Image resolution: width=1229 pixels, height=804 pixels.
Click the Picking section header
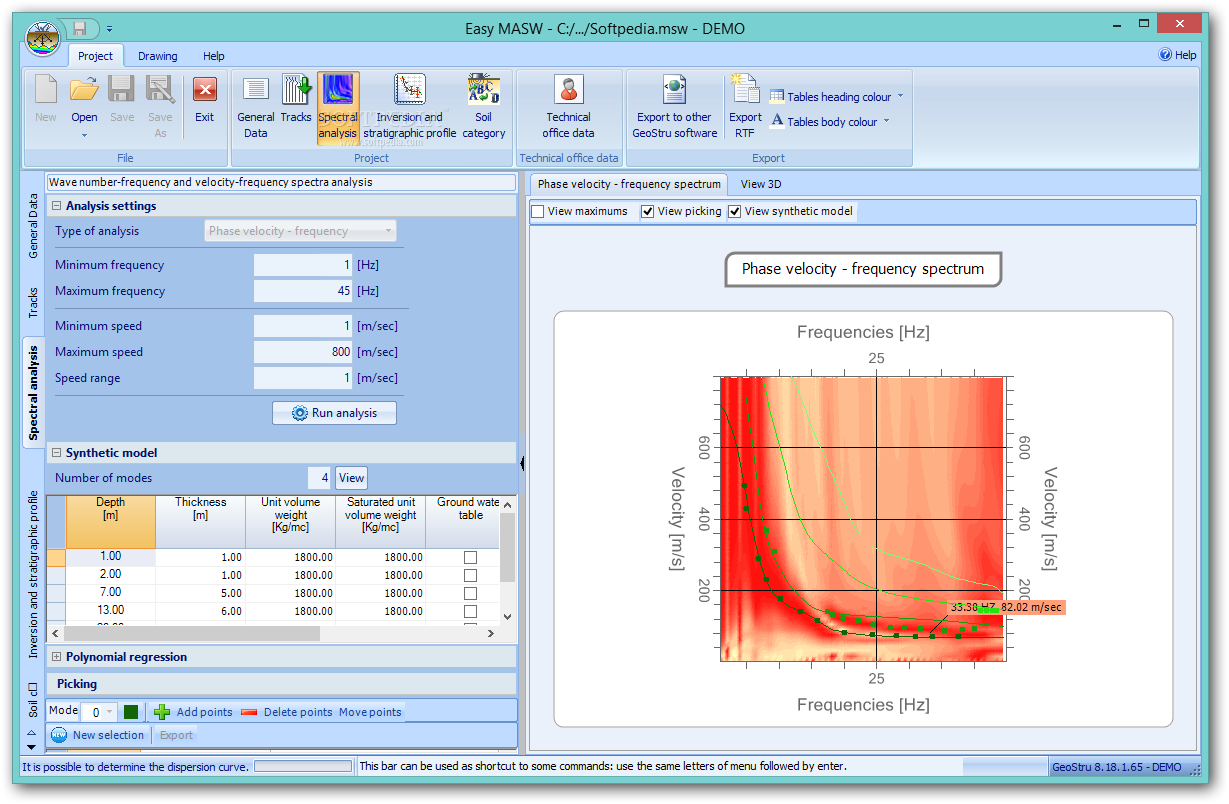coord(281,684)
